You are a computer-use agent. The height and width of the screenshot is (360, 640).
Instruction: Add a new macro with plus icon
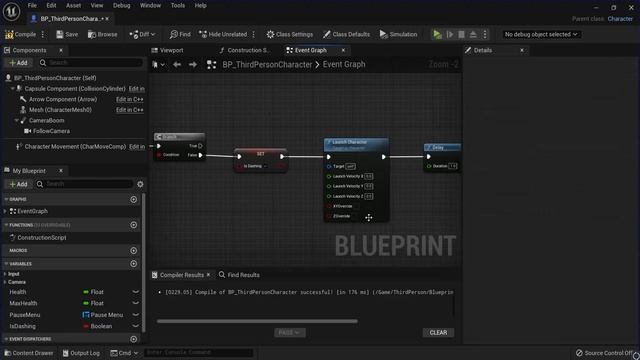(133, 251)
